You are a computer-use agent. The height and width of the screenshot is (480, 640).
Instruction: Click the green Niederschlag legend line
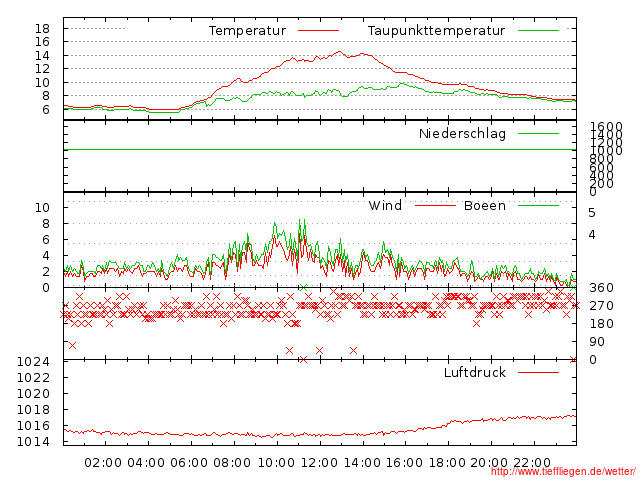[538, 133]
